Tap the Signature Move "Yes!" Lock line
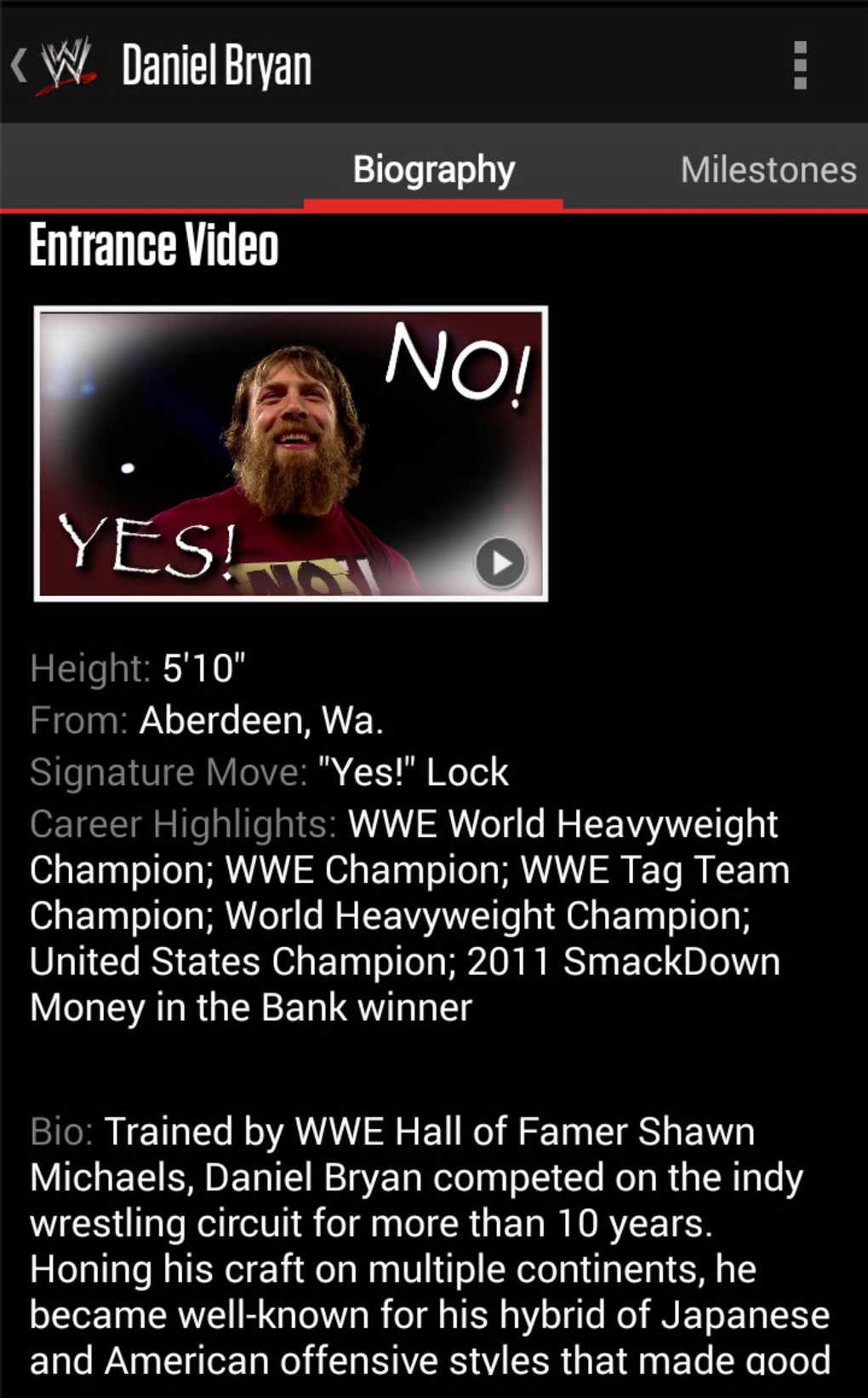Screen dimensions: 868x1398 tap(269, 772)
